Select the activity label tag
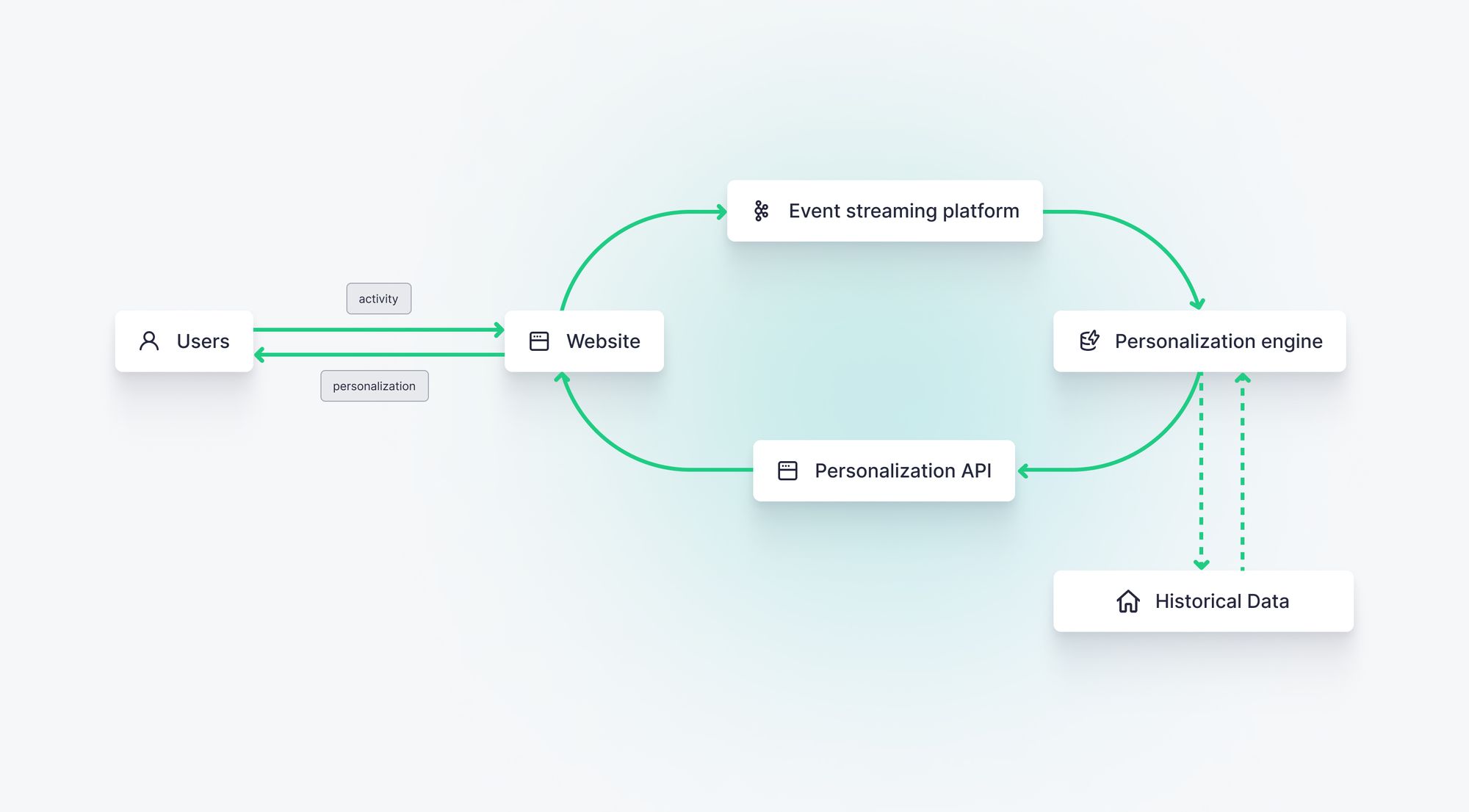1469x812 pixels. pos(378,299)
